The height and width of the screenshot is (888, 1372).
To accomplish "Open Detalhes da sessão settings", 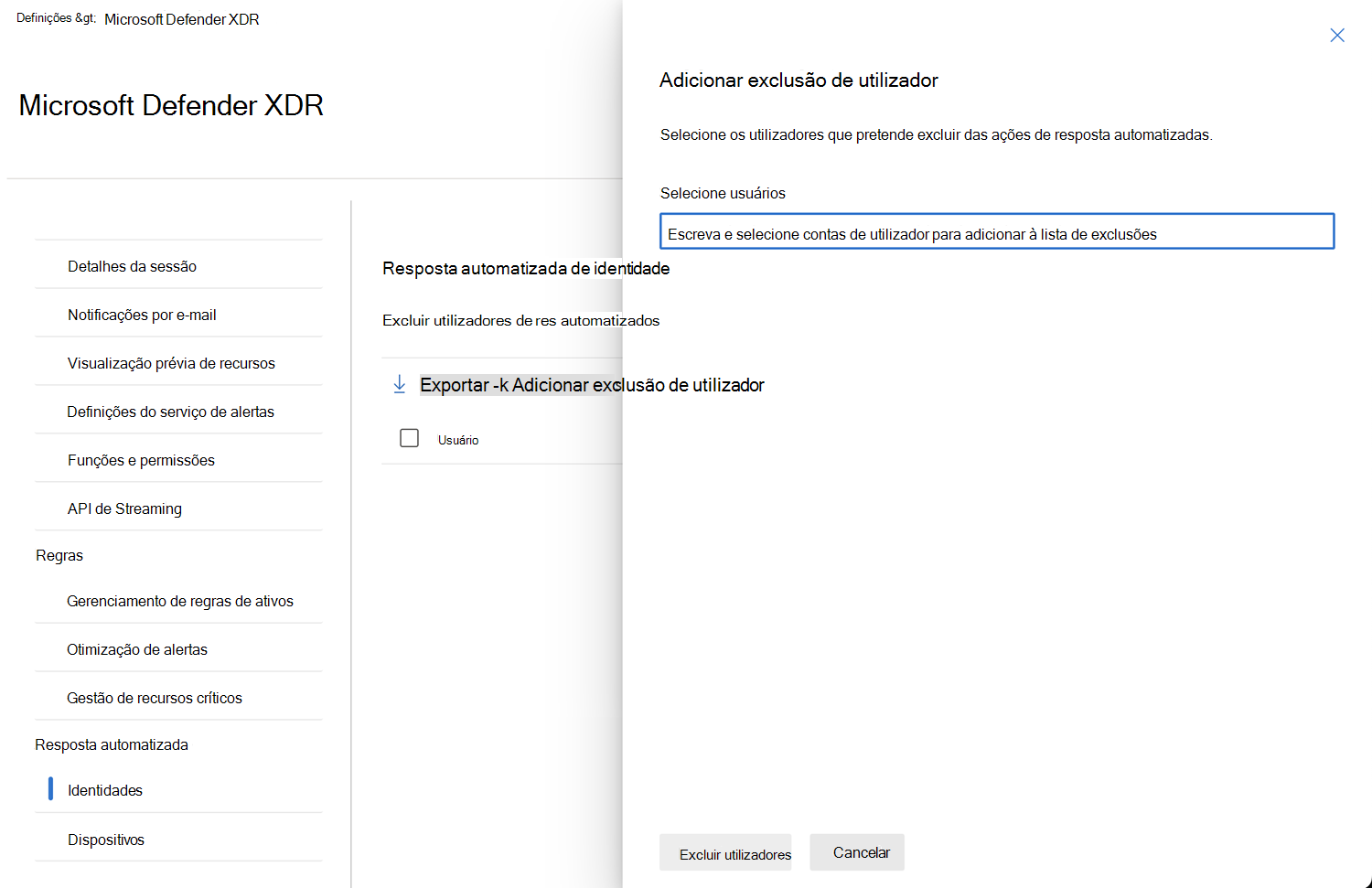I will click(x=132, y=266).
